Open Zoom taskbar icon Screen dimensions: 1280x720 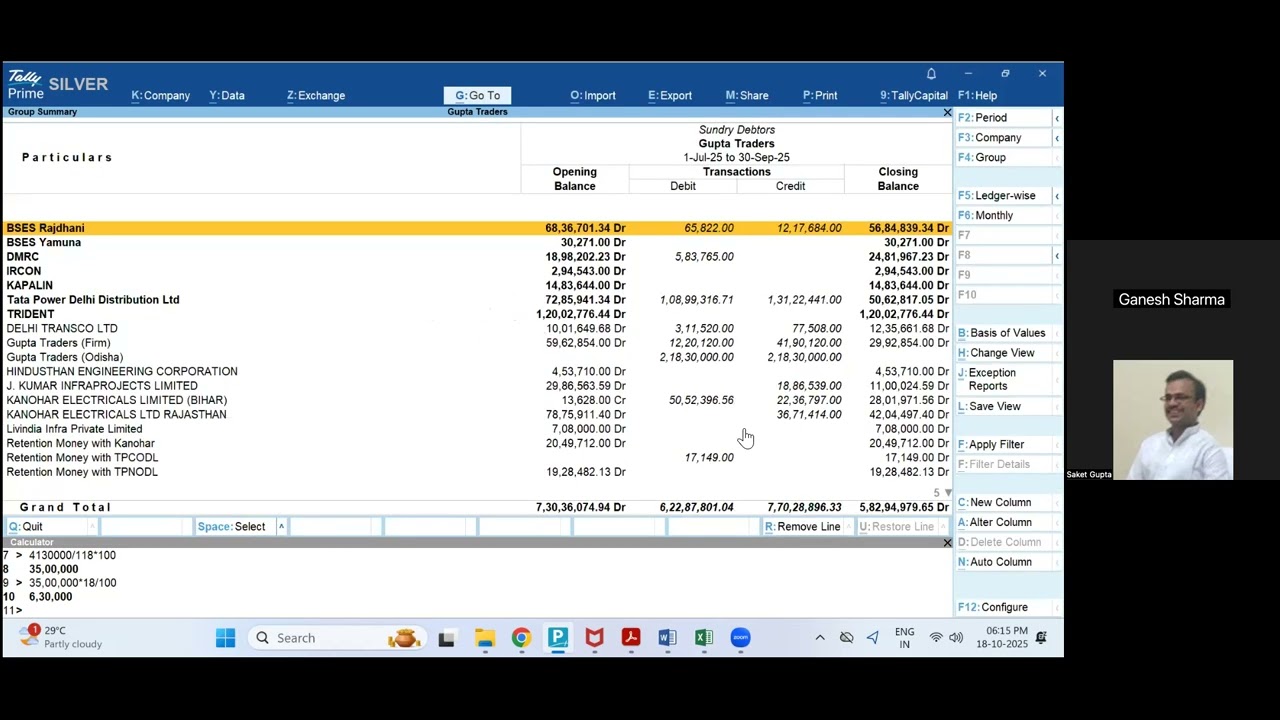pos(740,638)
